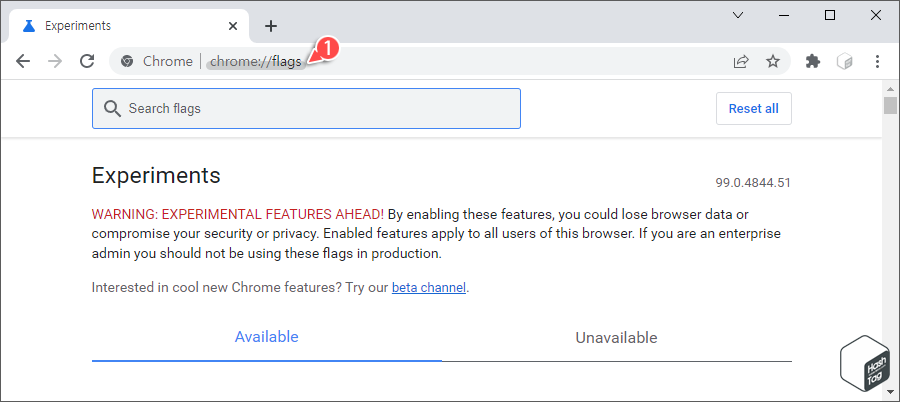
Task: Close the Experiments tab
Action: 232,26
